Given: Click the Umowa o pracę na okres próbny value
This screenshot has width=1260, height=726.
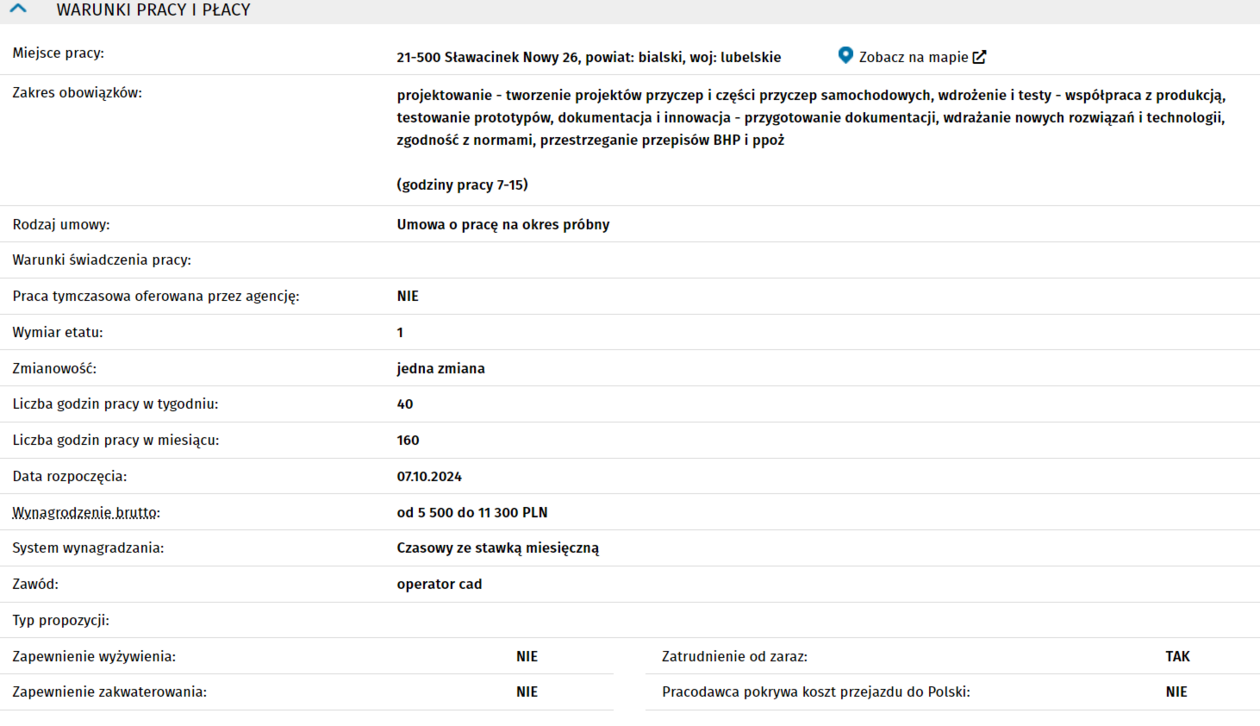Looking at the screenshot, I should (503, 224).
